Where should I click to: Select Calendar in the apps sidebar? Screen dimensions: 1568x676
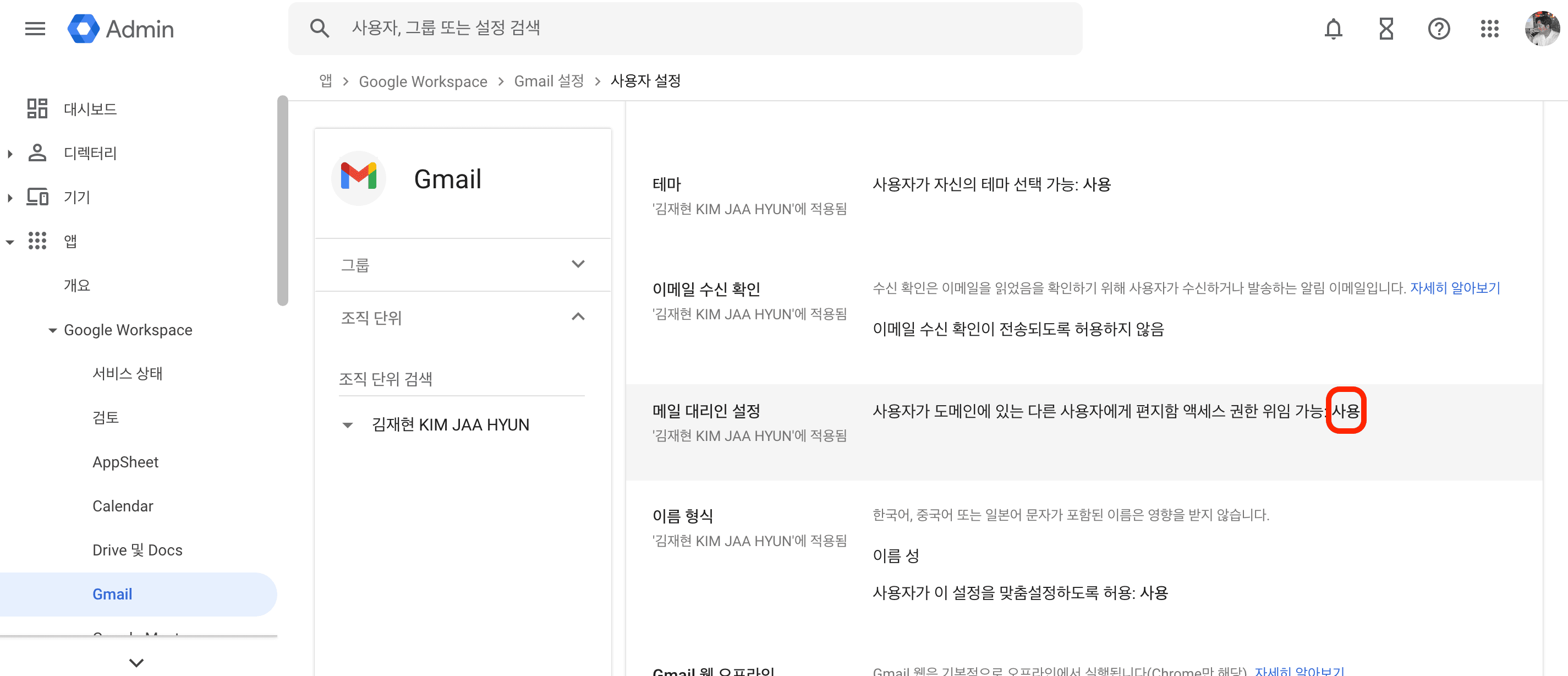(x=123, y=505)
